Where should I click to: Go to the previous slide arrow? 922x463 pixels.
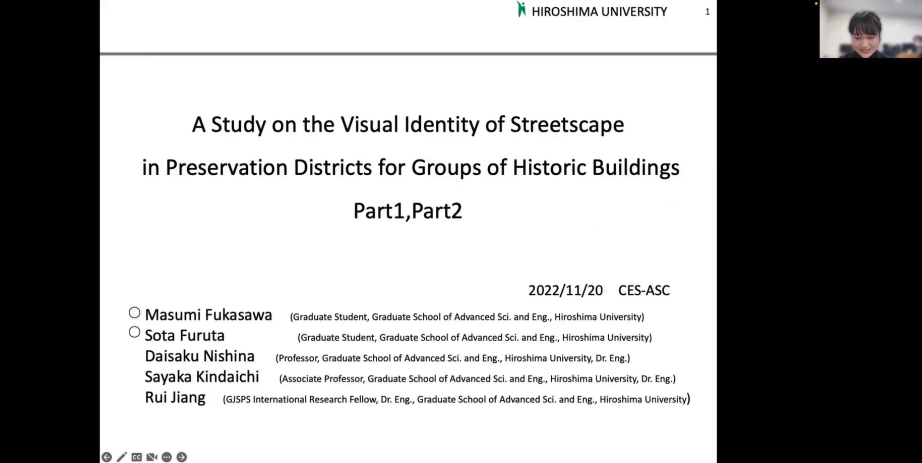[106, 457]
